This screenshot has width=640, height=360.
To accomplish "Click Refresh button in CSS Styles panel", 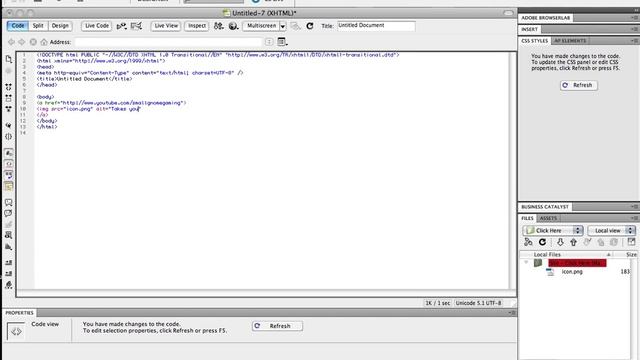I will [x=579, y=85].
